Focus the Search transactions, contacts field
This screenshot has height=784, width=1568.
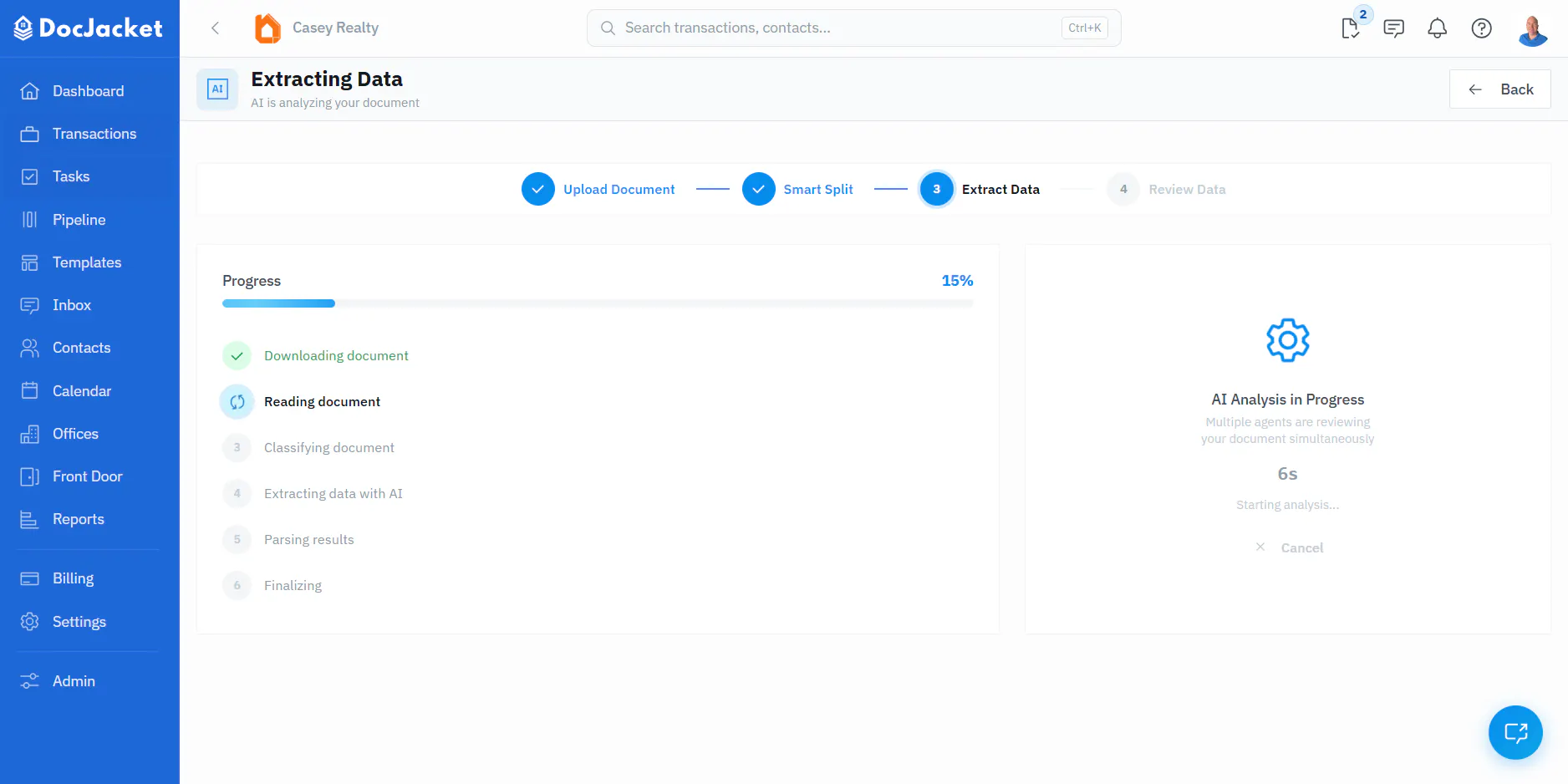[853, 28]
